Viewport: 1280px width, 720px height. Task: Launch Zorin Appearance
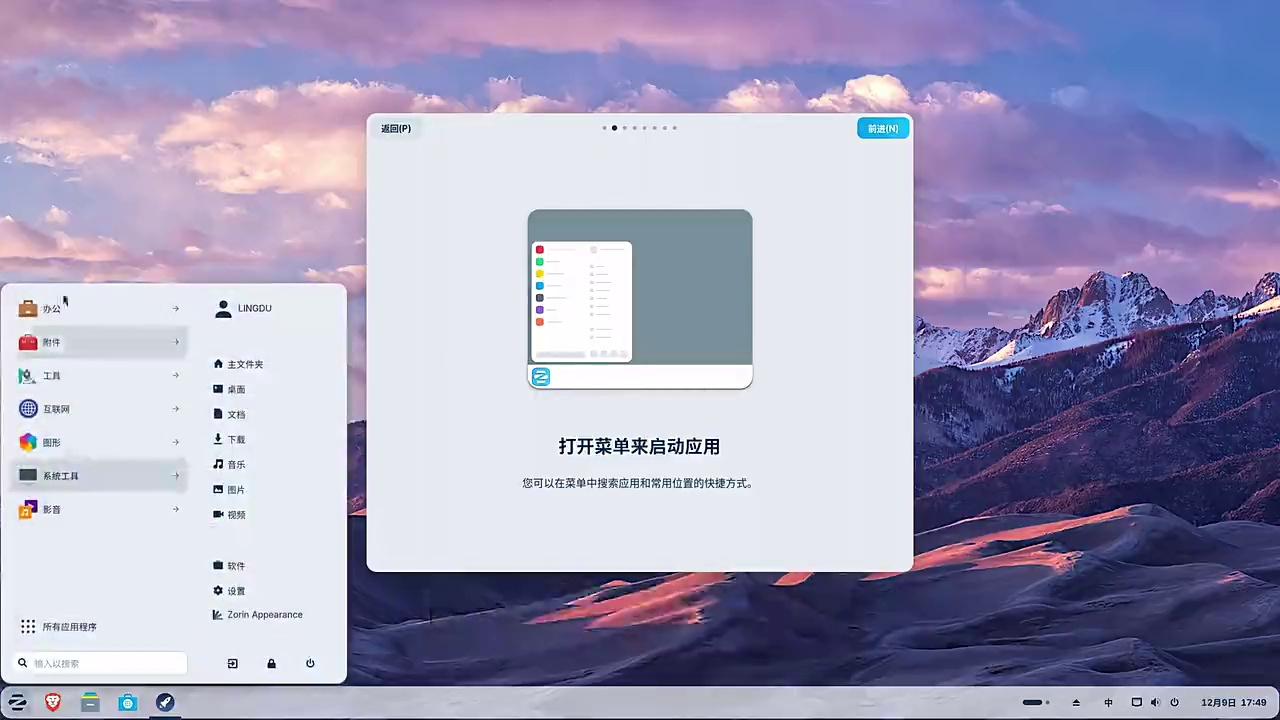[x=258, y=615]
